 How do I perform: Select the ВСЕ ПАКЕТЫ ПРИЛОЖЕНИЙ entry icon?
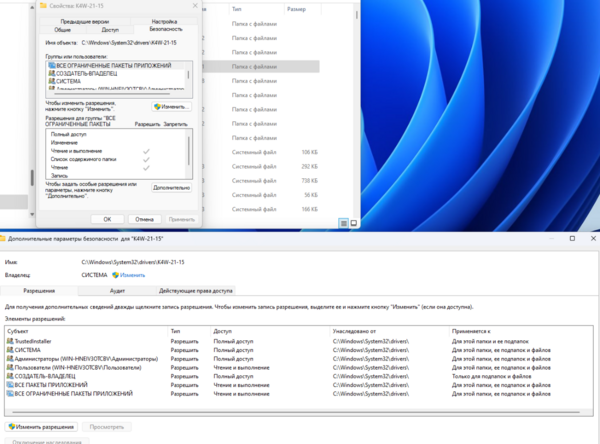[x=10, y=385]
